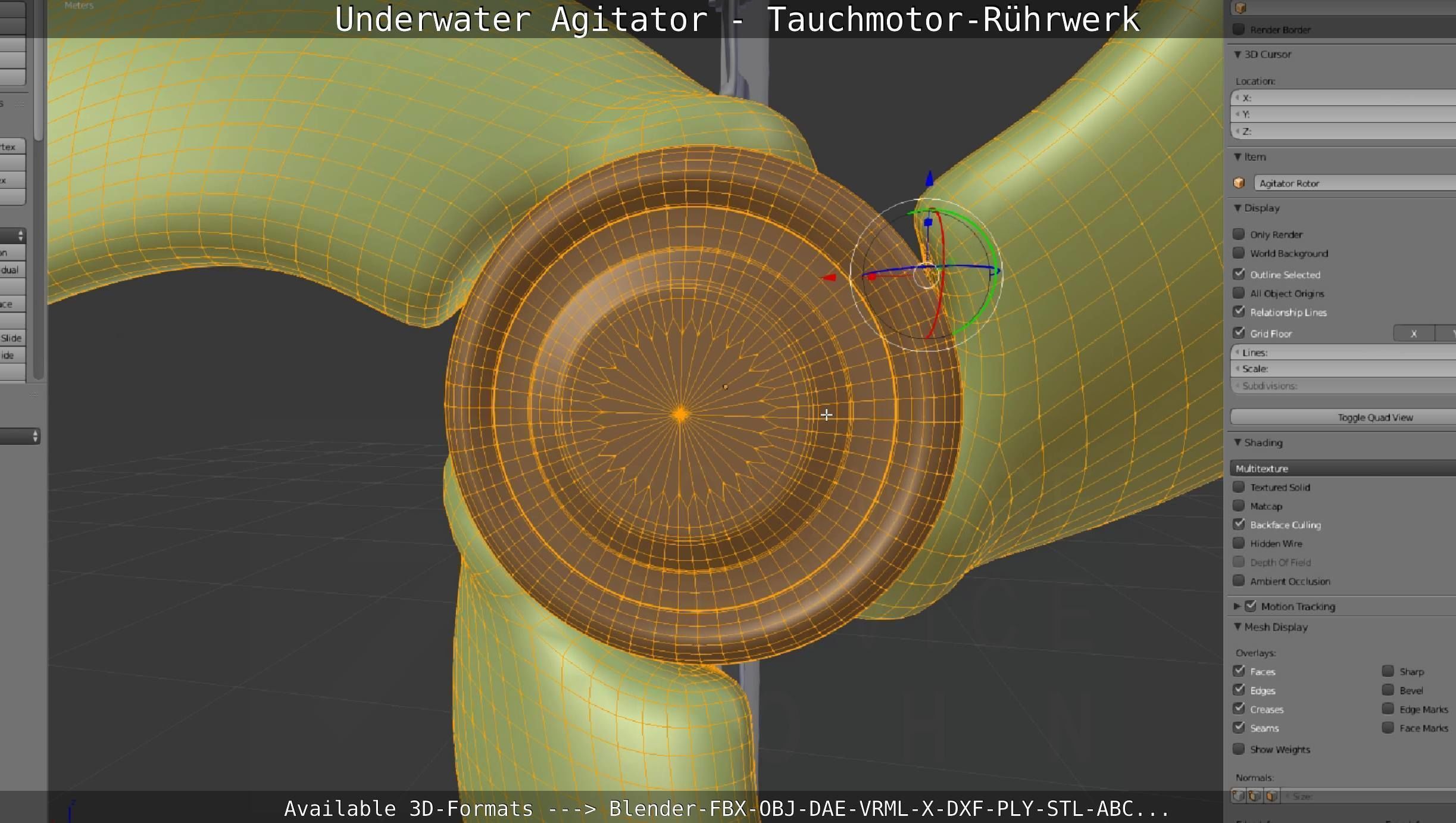Enable Bevel overlay checkbox

point(1388,690)
